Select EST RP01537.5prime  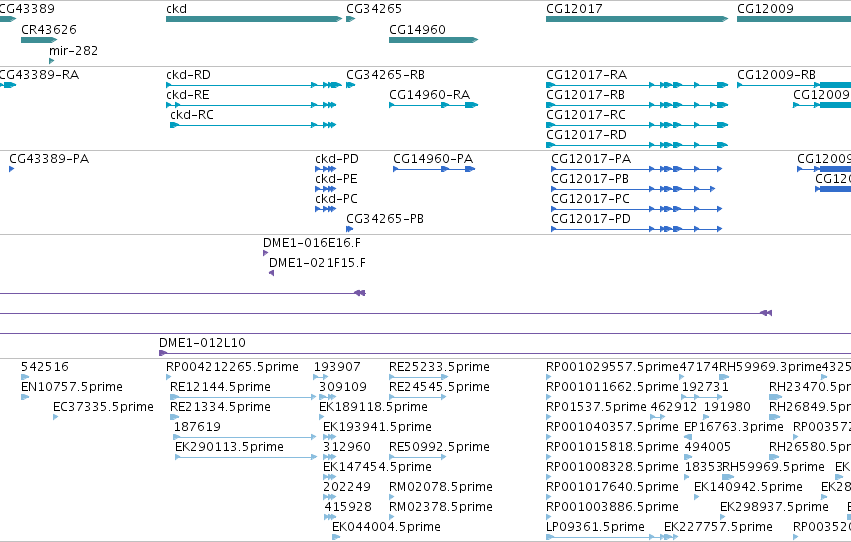click(x=549, y=417)
